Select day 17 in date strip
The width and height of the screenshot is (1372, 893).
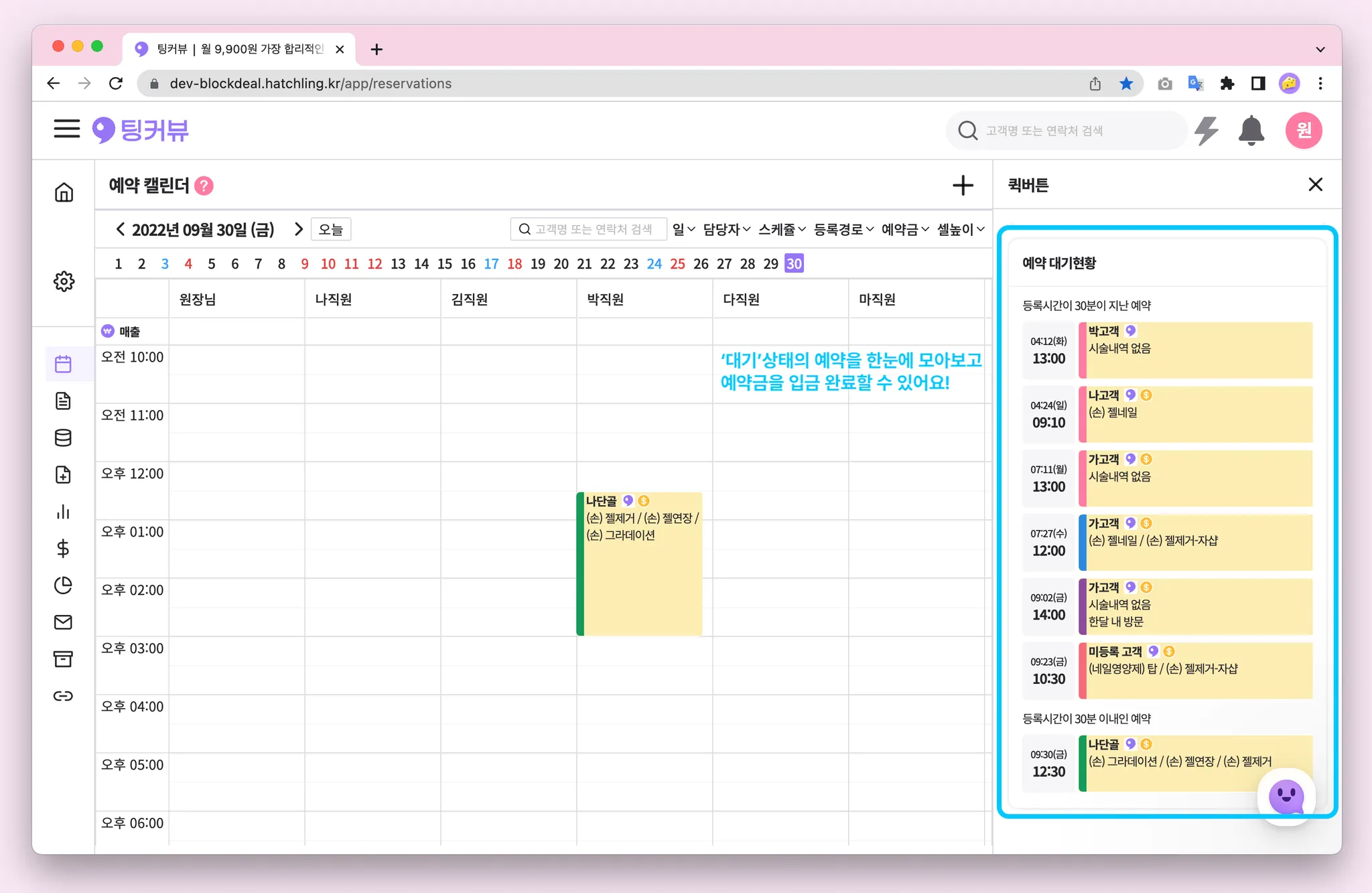[491, 264]
